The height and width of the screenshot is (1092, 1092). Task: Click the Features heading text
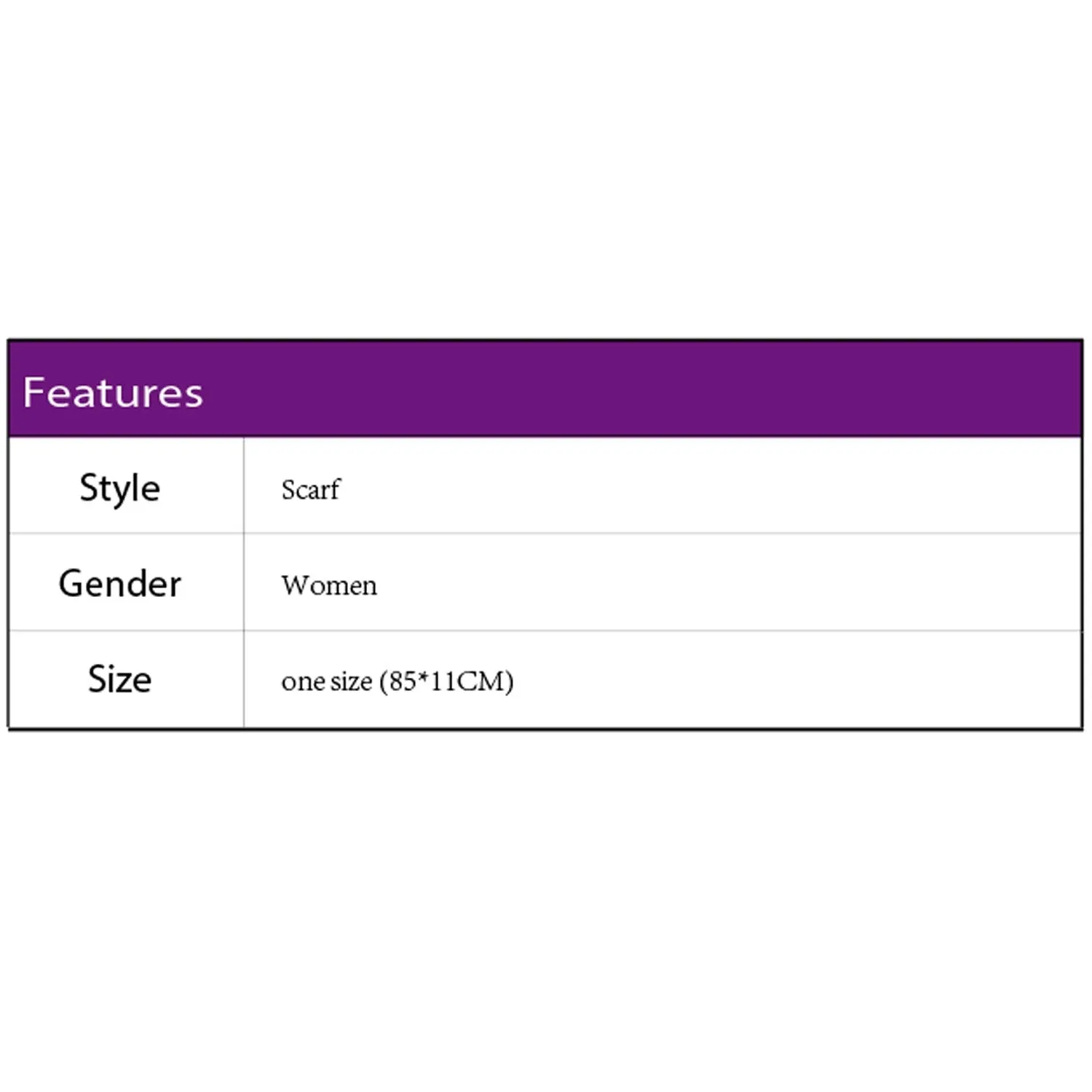coord(113,392)
